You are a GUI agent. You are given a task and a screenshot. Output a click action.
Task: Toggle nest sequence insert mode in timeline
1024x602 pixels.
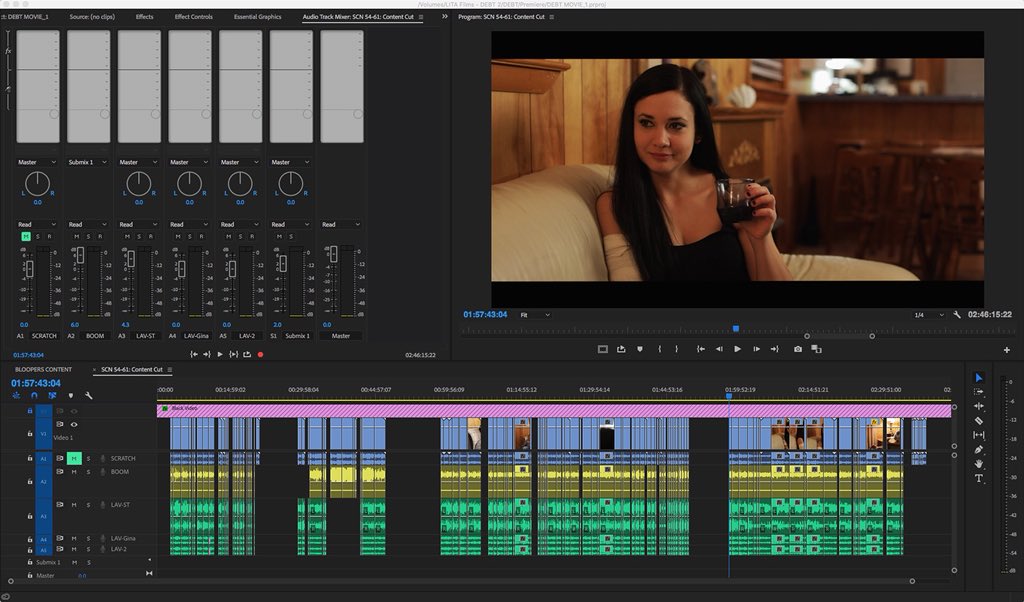pyautogui.click(x=16, y=396)
